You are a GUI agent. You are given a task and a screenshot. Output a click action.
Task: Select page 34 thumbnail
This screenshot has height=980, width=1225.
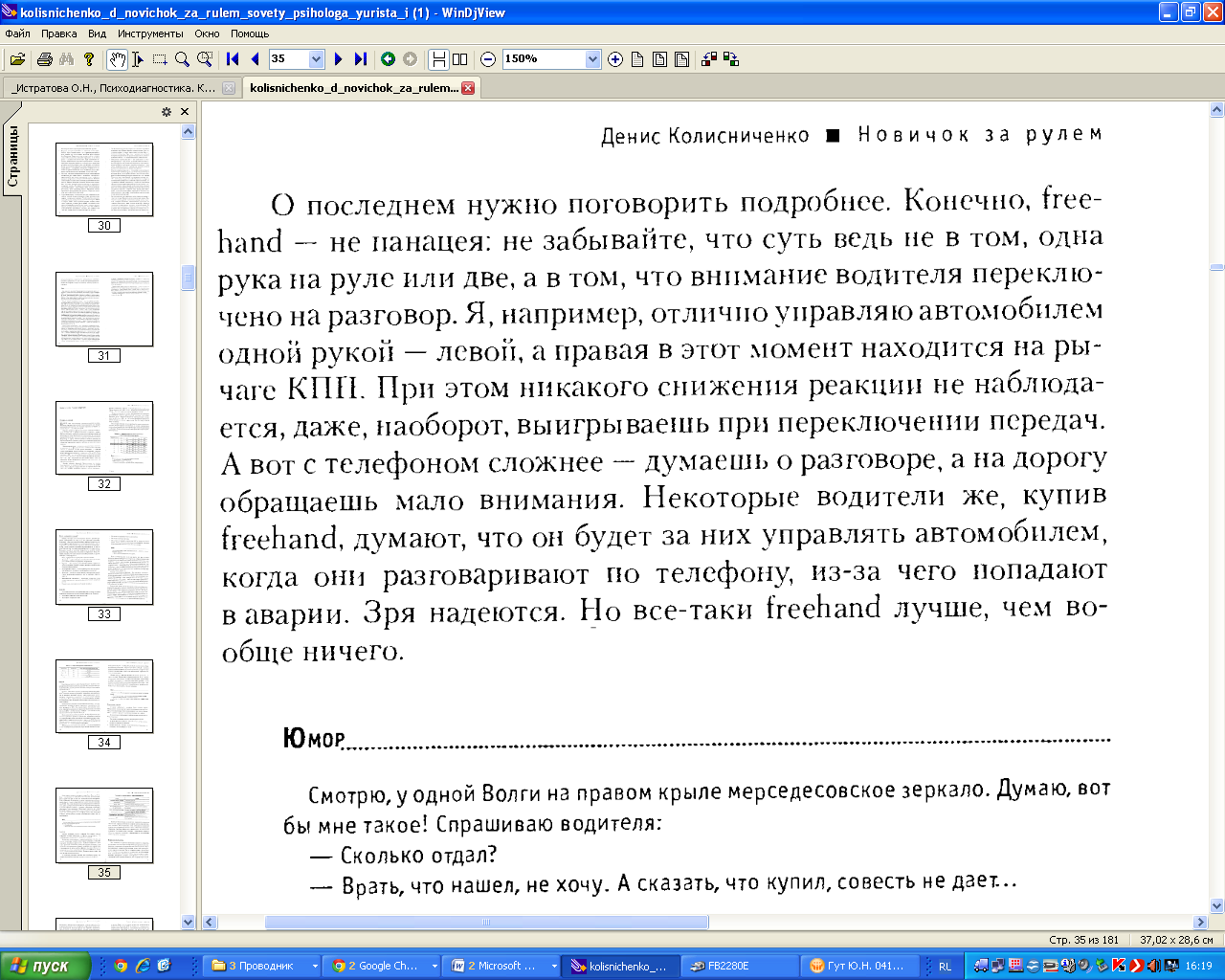click(x=104, y=696)
